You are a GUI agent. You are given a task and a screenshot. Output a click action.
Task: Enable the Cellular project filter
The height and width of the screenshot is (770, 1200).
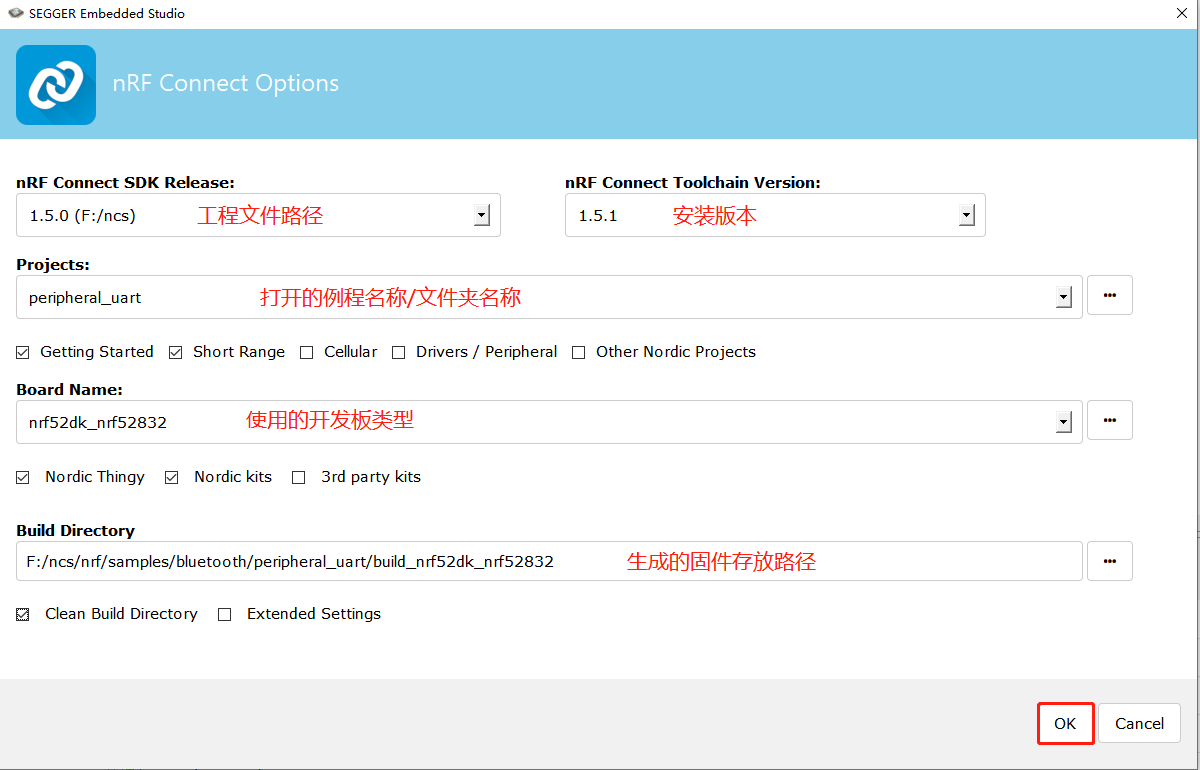click(x=306, y=352)
